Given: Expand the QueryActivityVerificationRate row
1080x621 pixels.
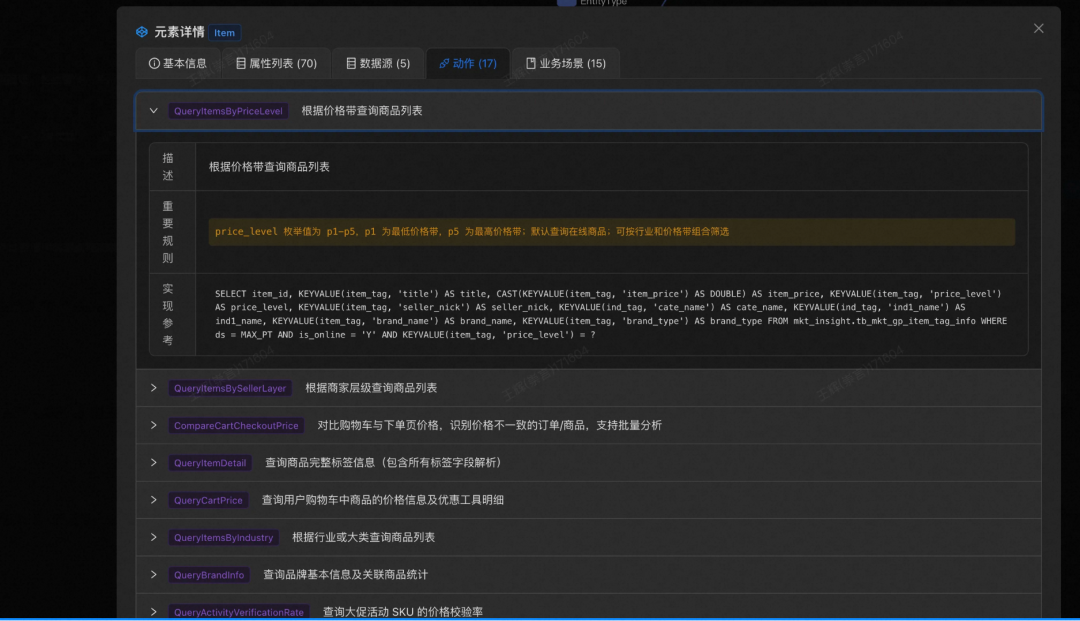Looking at the screenshot, I should click(x=153, y=612).
